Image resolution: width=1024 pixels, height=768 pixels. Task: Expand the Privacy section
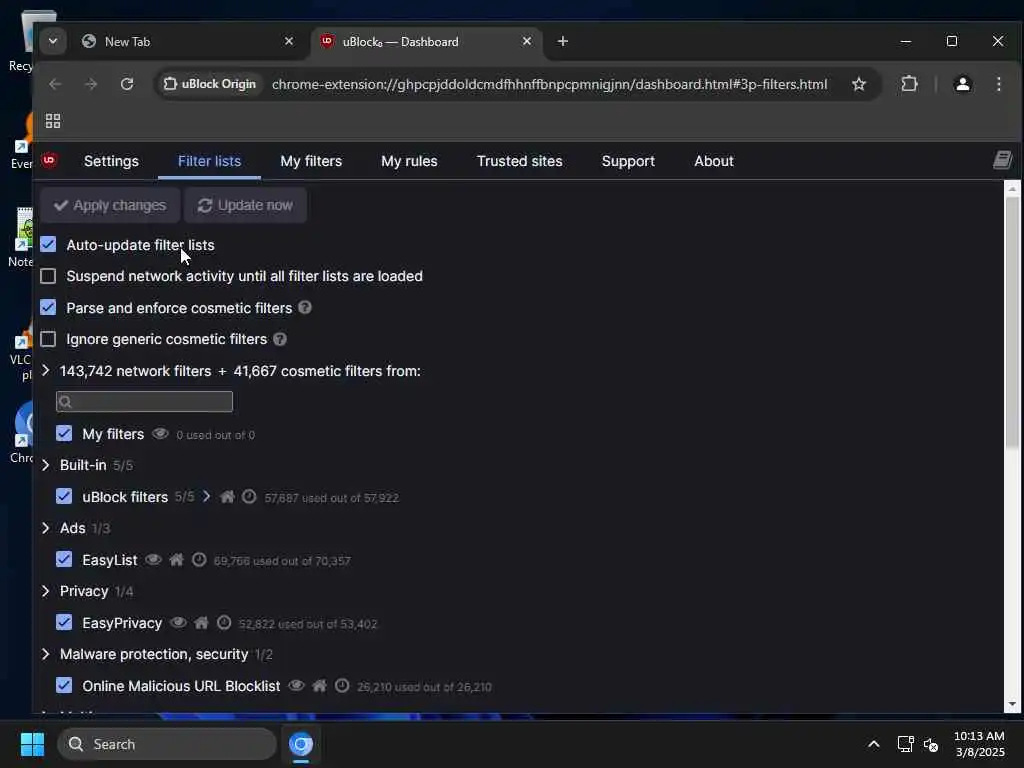click(x=46, y=591)
